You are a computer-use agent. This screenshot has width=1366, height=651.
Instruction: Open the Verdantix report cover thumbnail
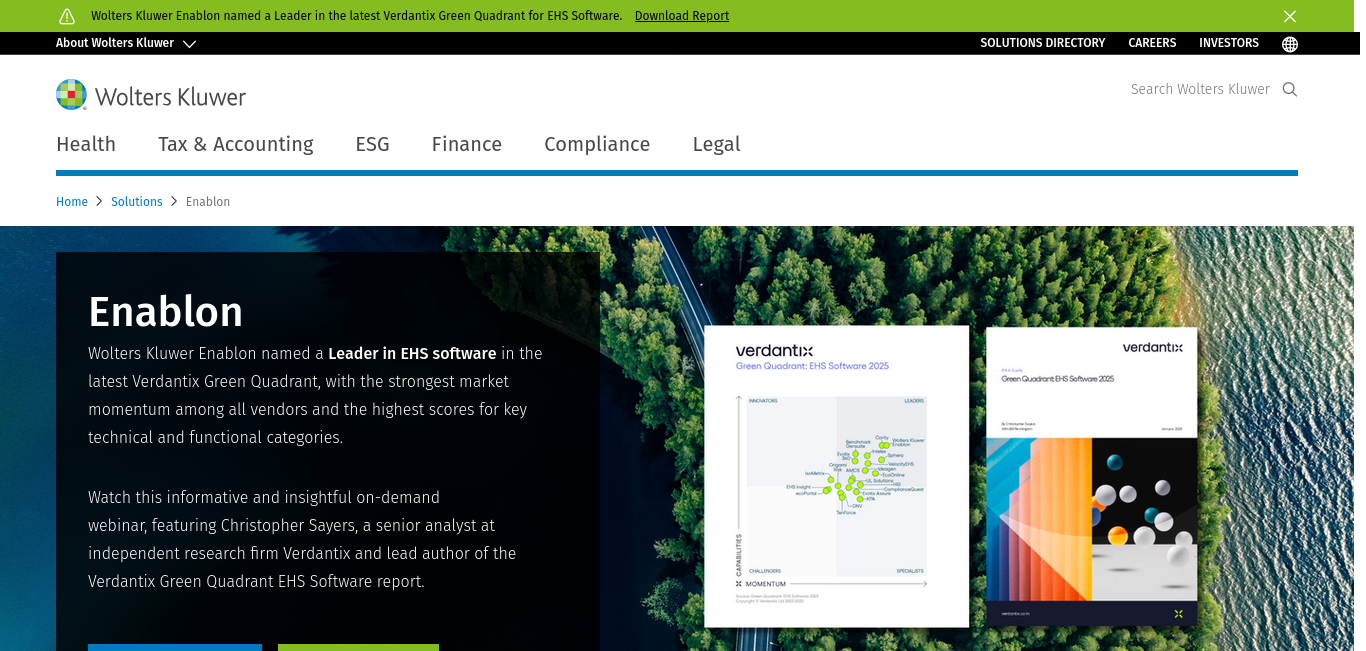tap(1092, 476)
